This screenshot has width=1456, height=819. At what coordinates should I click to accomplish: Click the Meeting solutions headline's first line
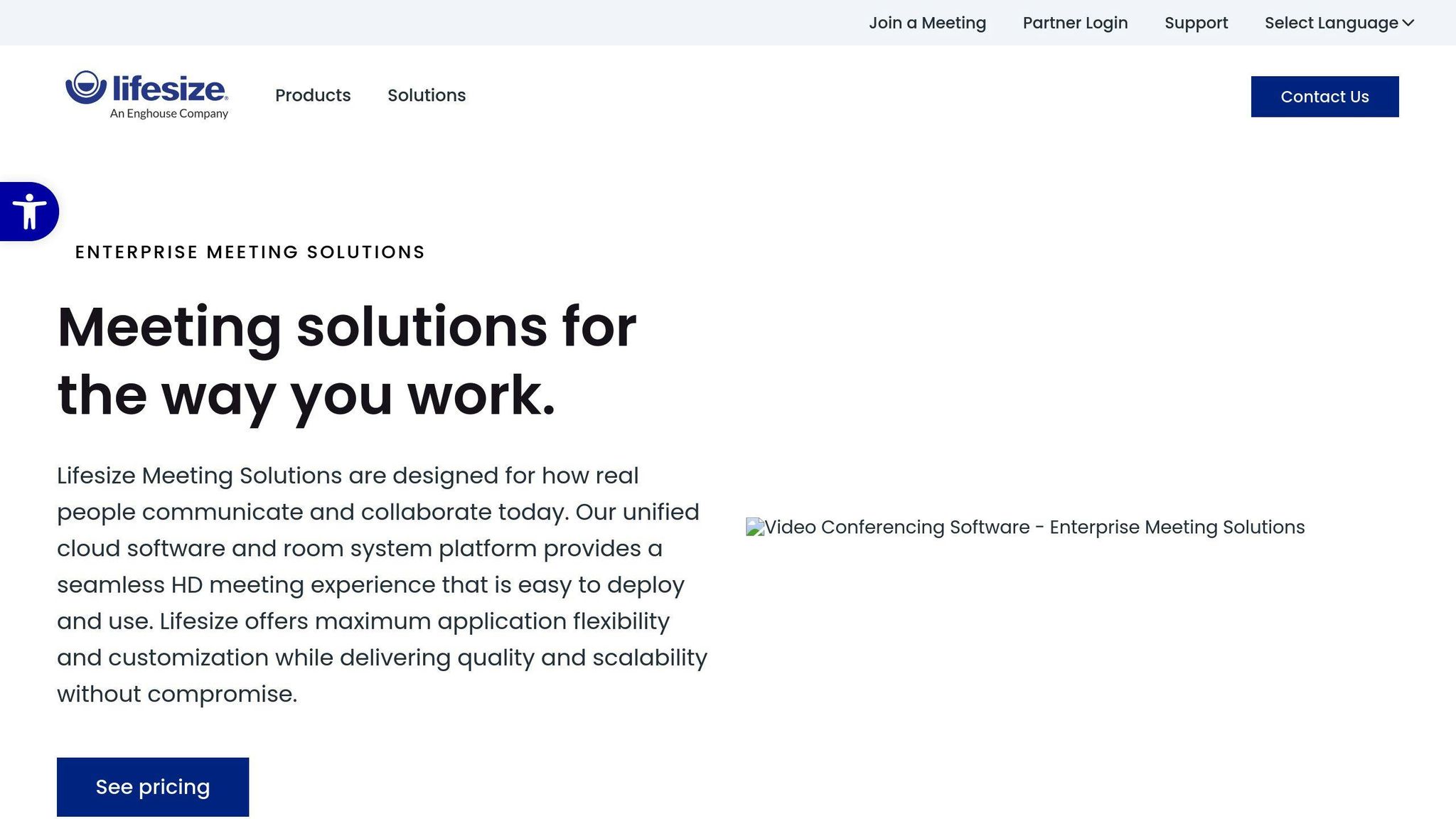pos(346,327)
